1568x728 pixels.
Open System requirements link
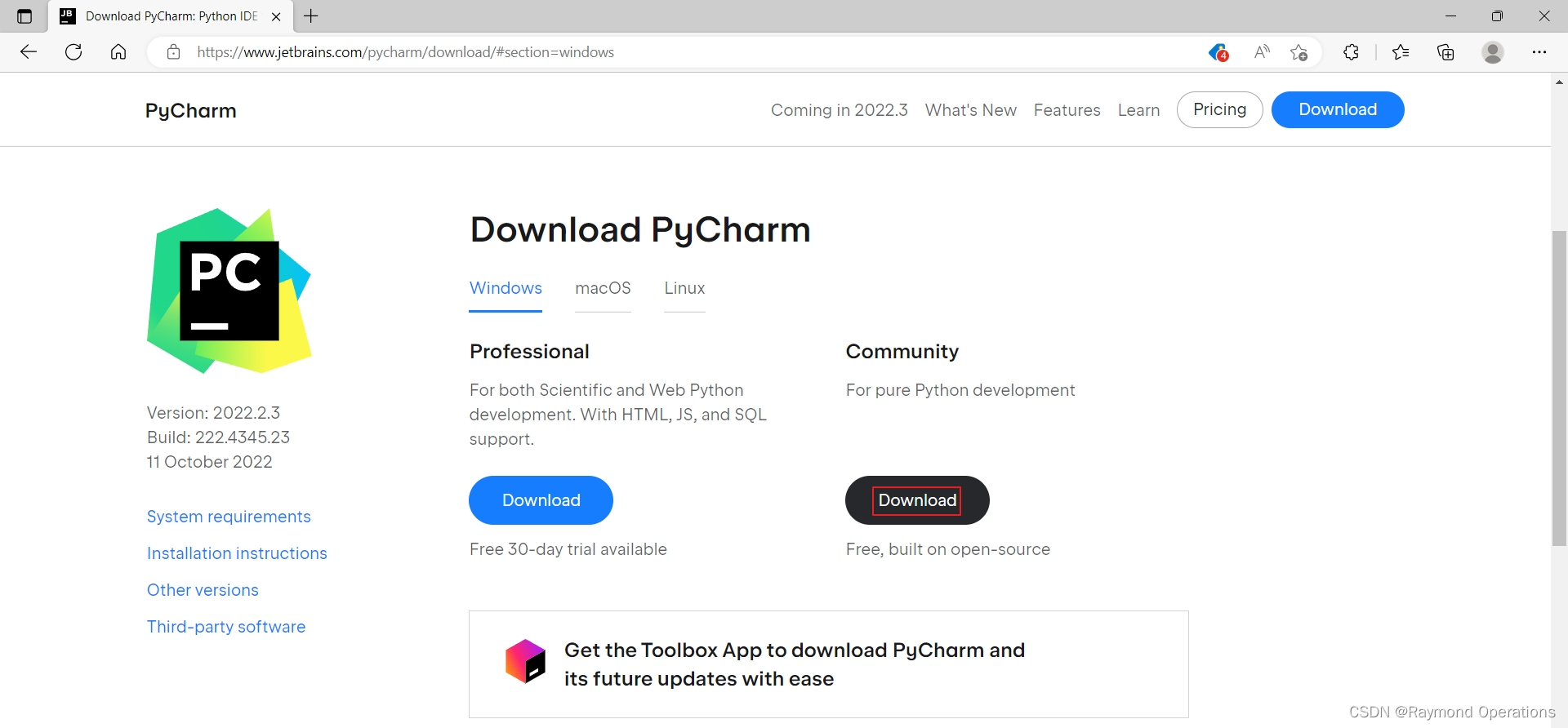click(229, 517)
